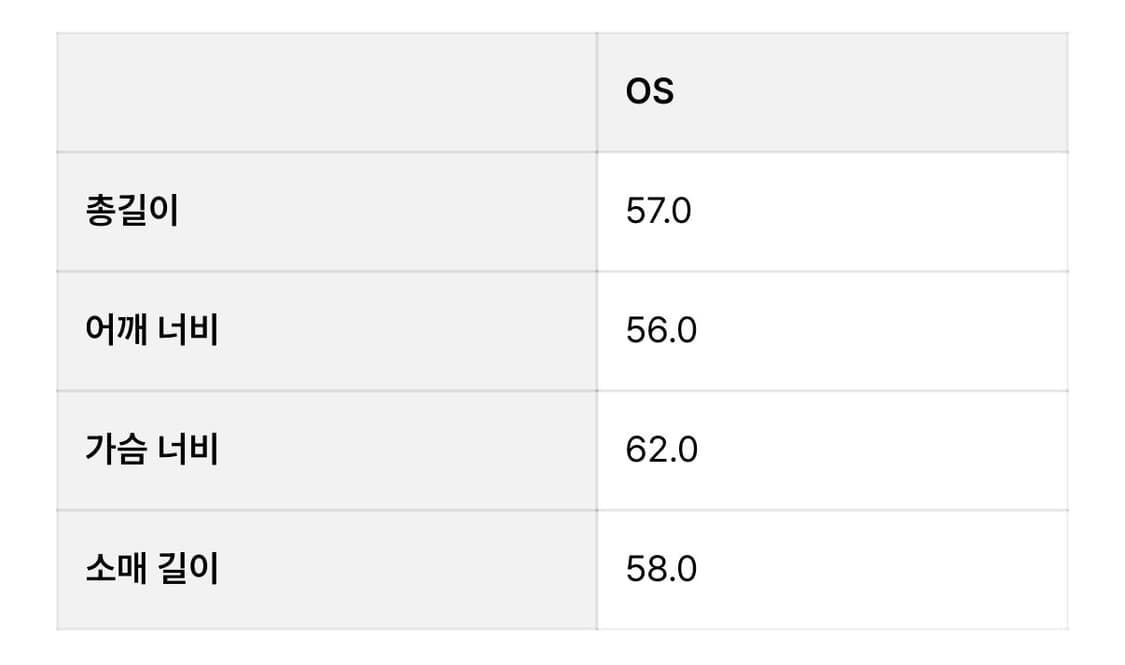
Task: Click the column divider left of 58.0
Action: point(597,568)
